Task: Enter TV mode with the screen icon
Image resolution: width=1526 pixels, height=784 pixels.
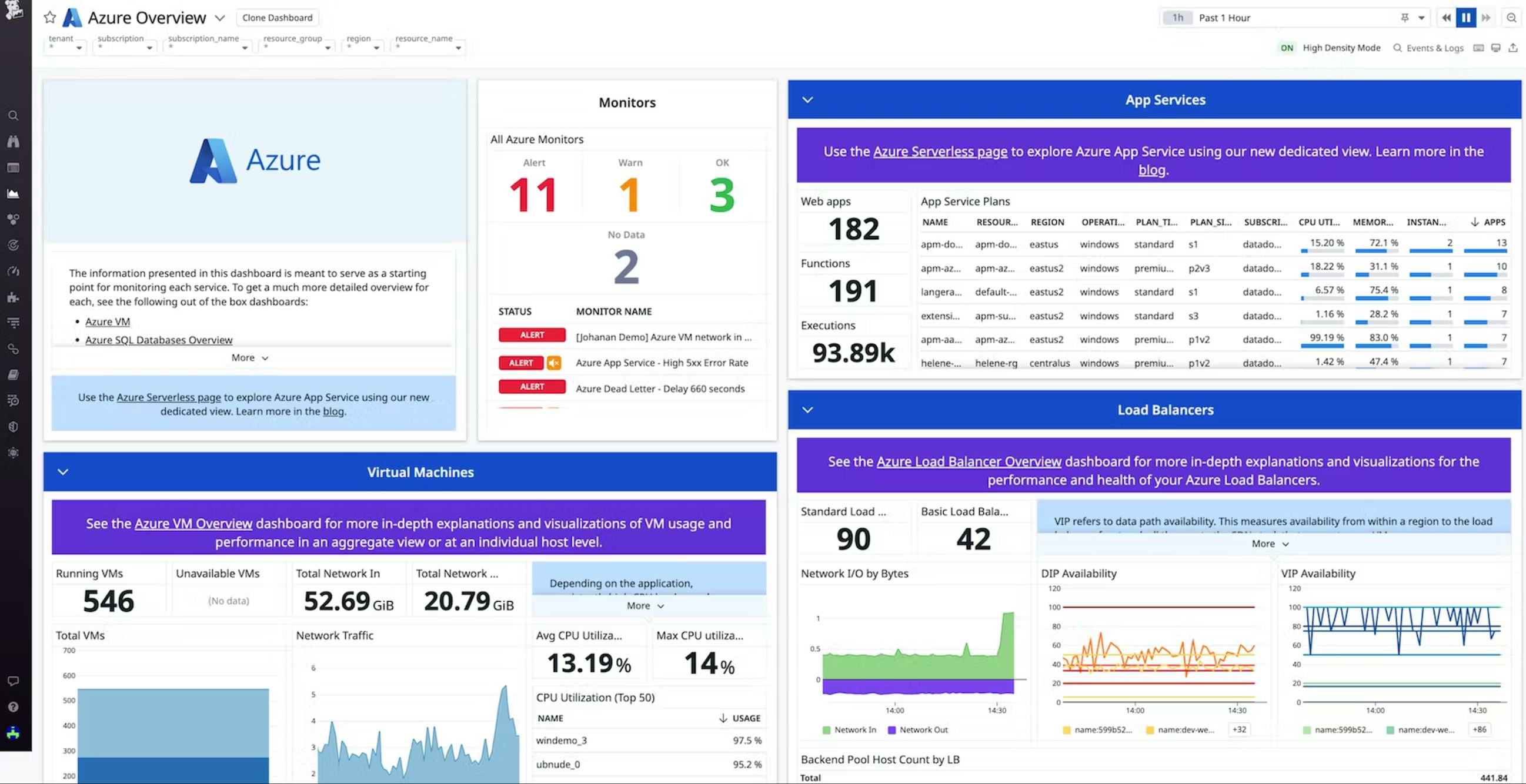Action: click(1496, 48)
